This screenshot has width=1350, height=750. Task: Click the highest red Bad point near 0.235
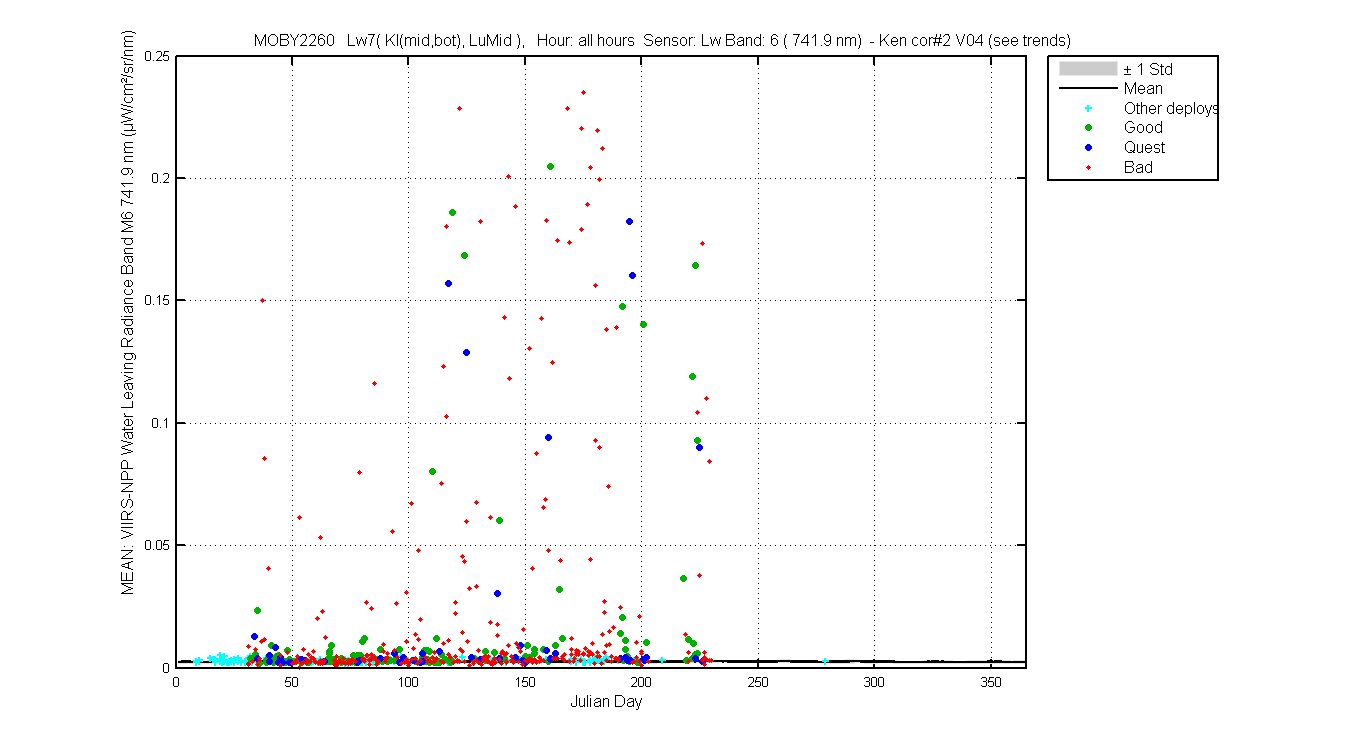pos(583,92)
